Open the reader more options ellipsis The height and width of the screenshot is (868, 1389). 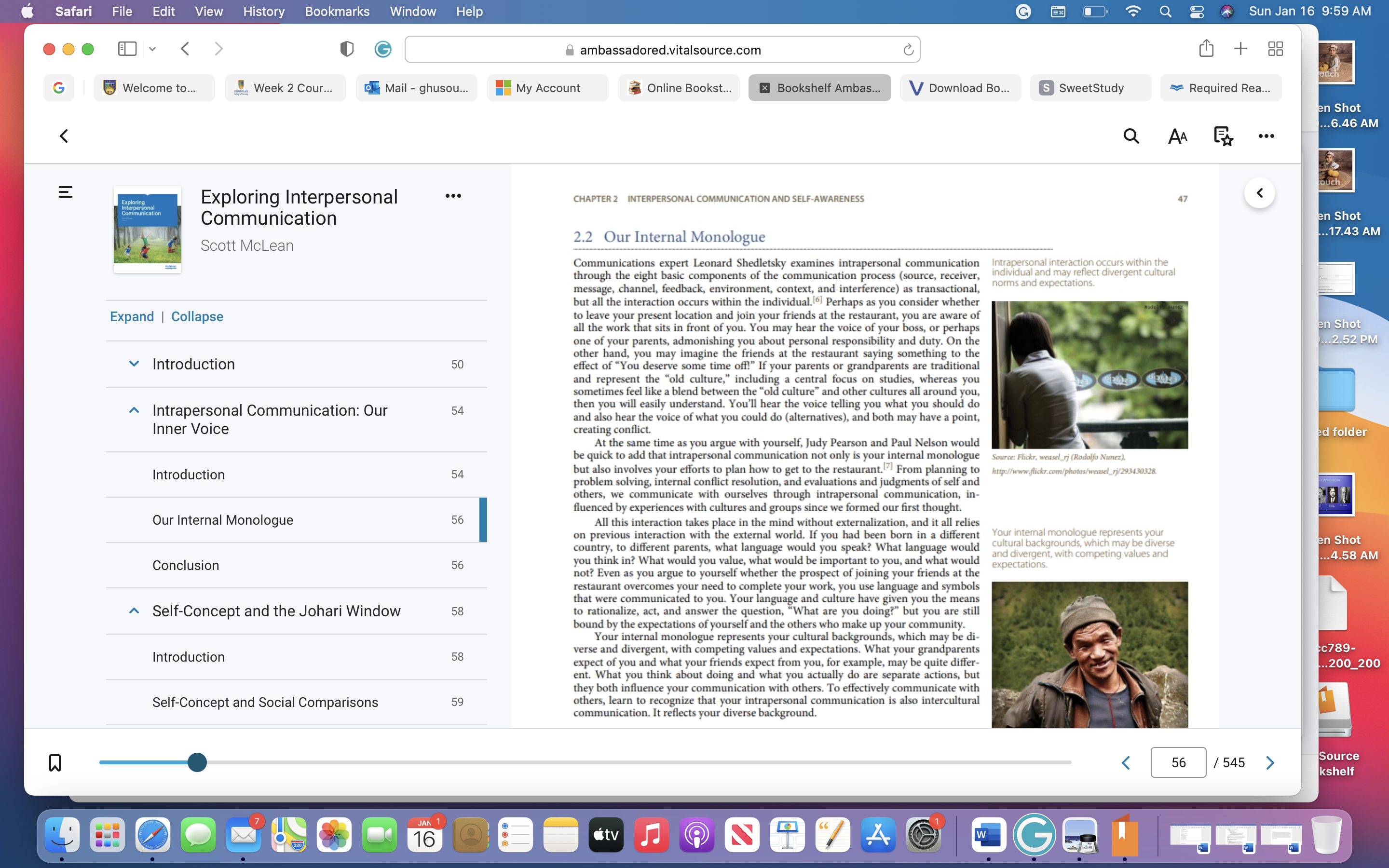click(x=1266, y=136)
